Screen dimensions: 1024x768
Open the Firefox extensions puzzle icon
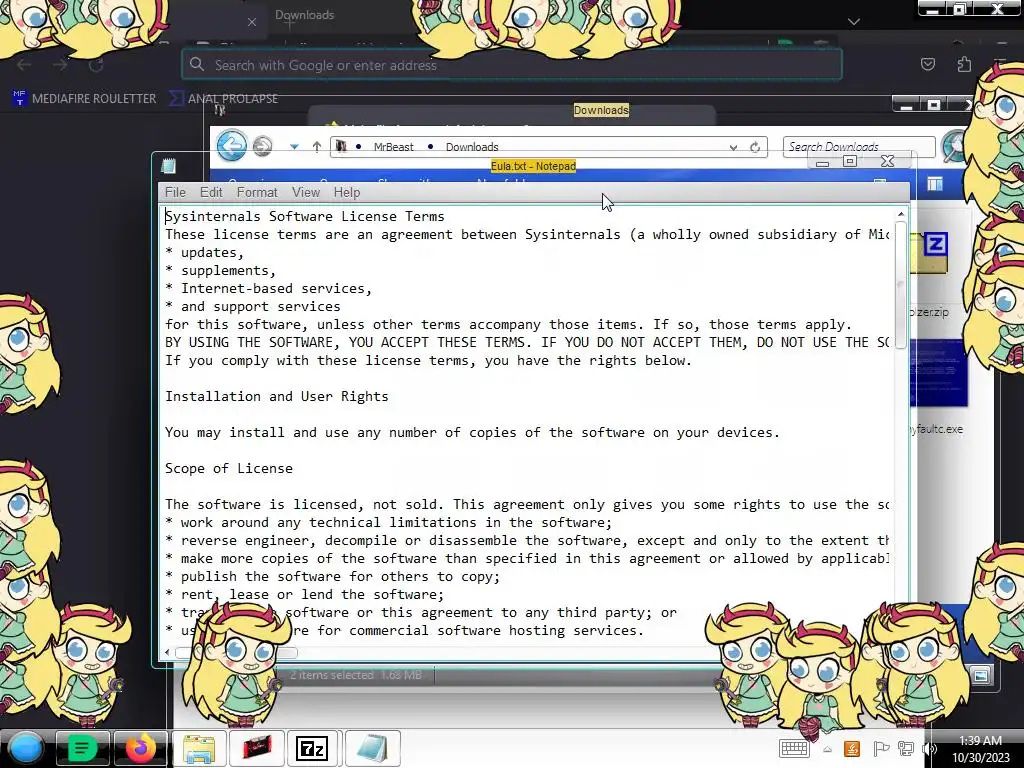pos(964,64)
